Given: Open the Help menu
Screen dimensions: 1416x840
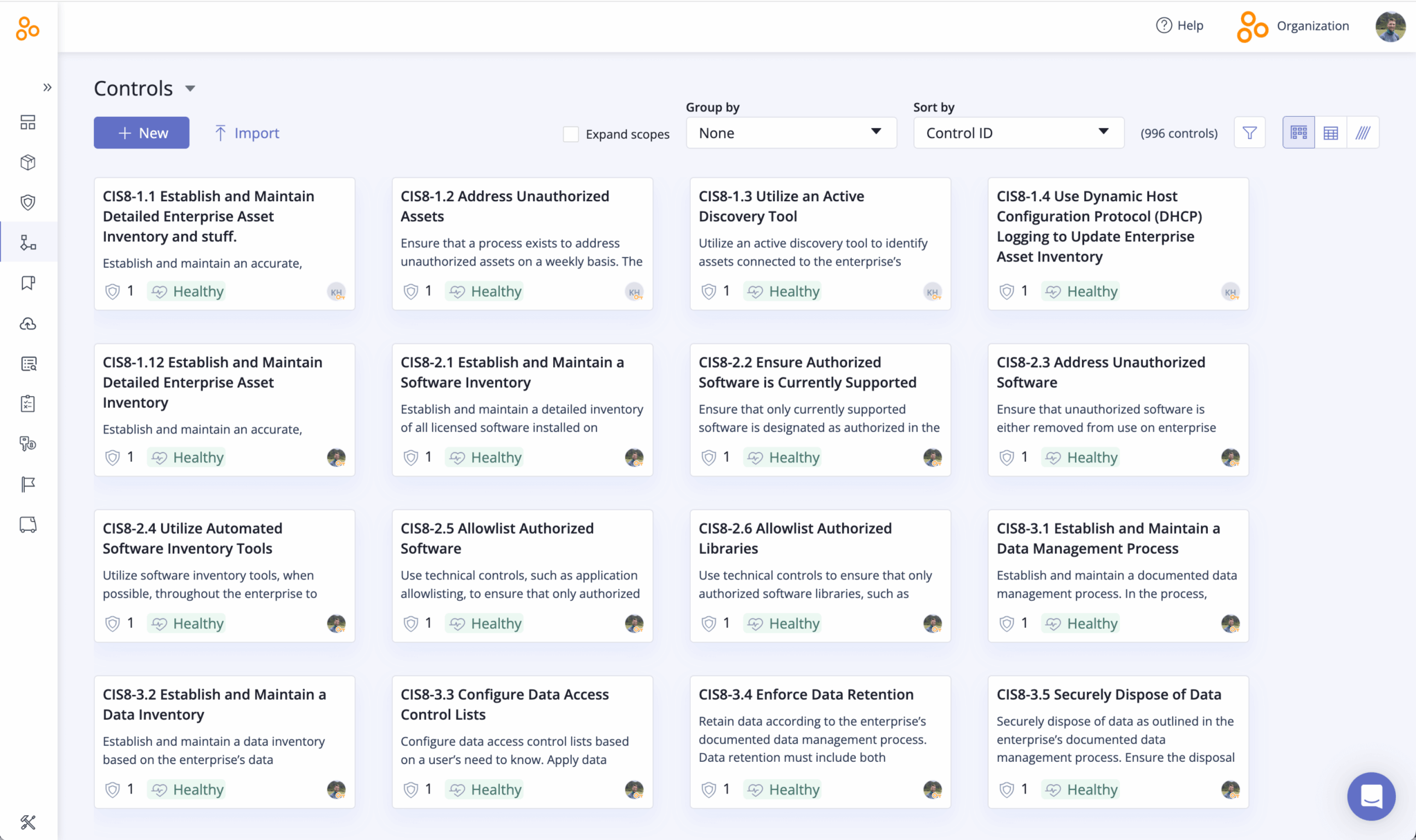Looking at the screenshot, I should [x=1180, y=25].
